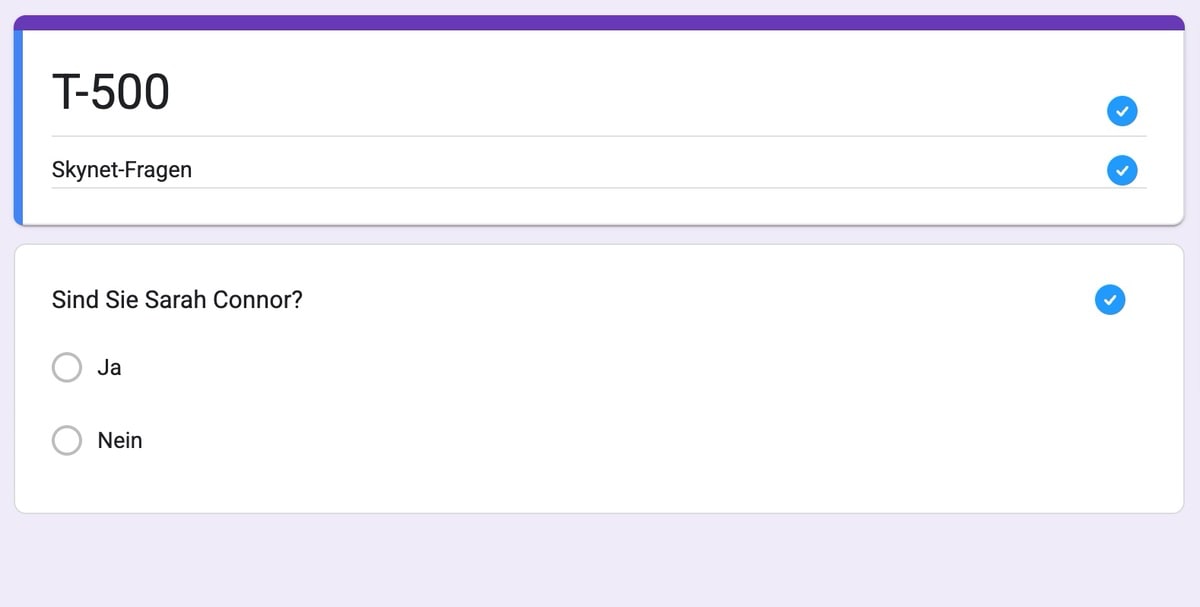This screenshot has height=607, width=1200.
Task: Click the "Nein" option label text
Action: 120,440
